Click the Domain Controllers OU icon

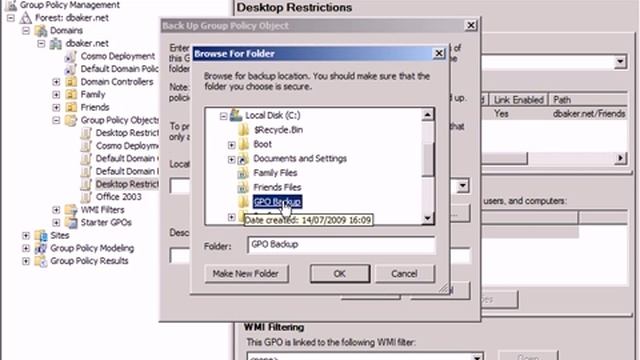71,82
